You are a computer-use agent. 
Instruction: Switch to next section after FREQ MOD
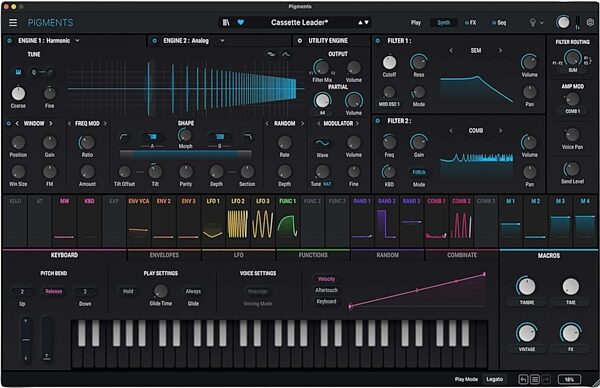point(105,123)
